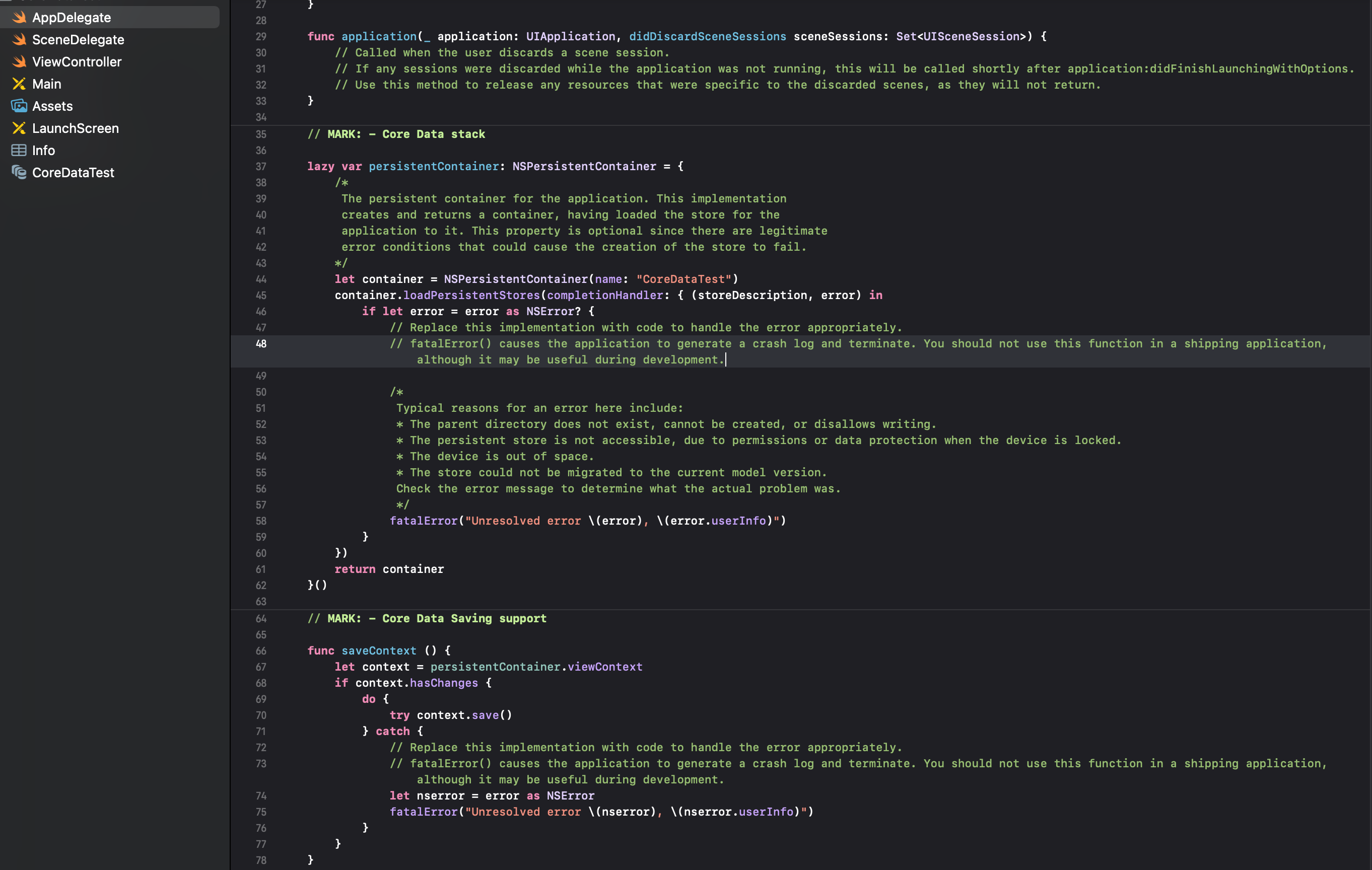Click the Assets catalog icon
This screenshot has height=870, width=1372.
[19, 106]
